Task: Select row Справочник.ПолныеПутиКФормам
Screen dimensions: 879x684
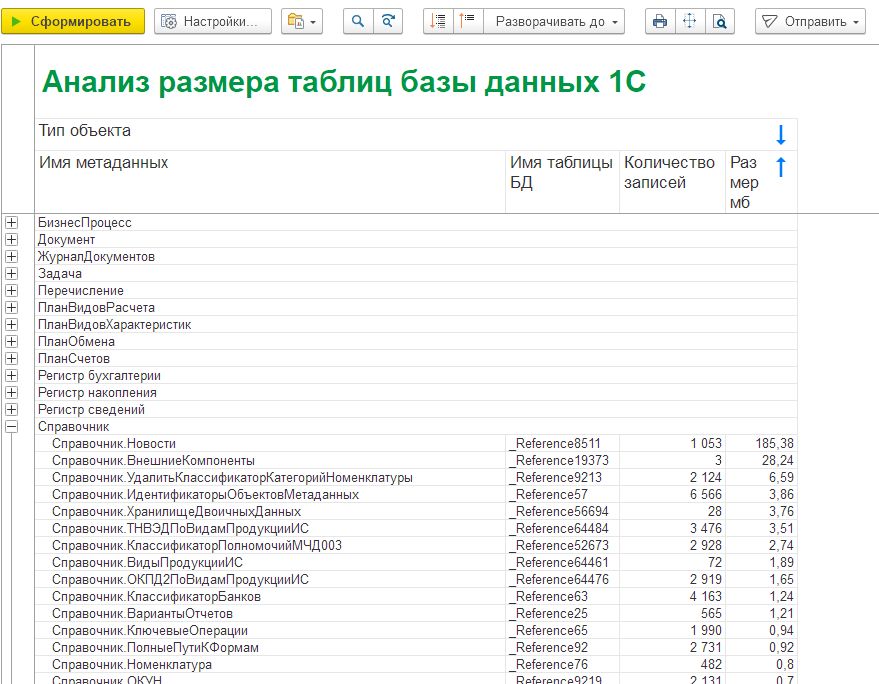Action: pyautogui.click(x=416, y=648)
